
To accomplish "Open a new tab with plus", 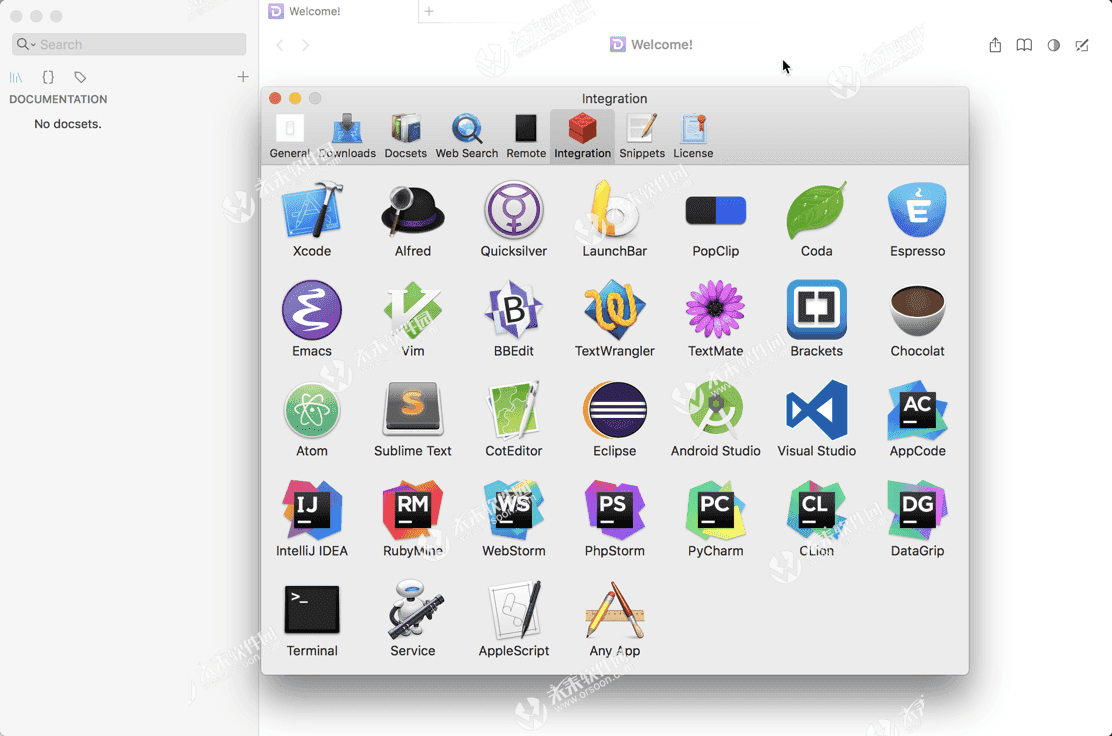I will point(429,11).
